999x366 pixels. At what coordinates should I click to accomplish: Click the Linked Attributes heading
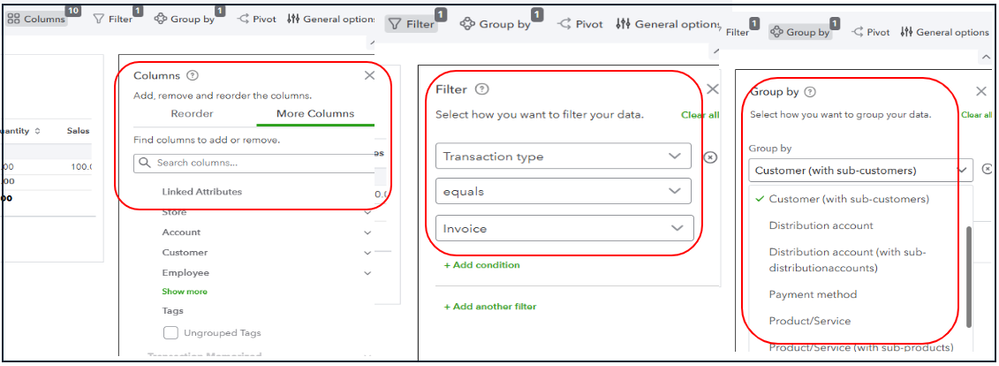click(x=201, y=191)
